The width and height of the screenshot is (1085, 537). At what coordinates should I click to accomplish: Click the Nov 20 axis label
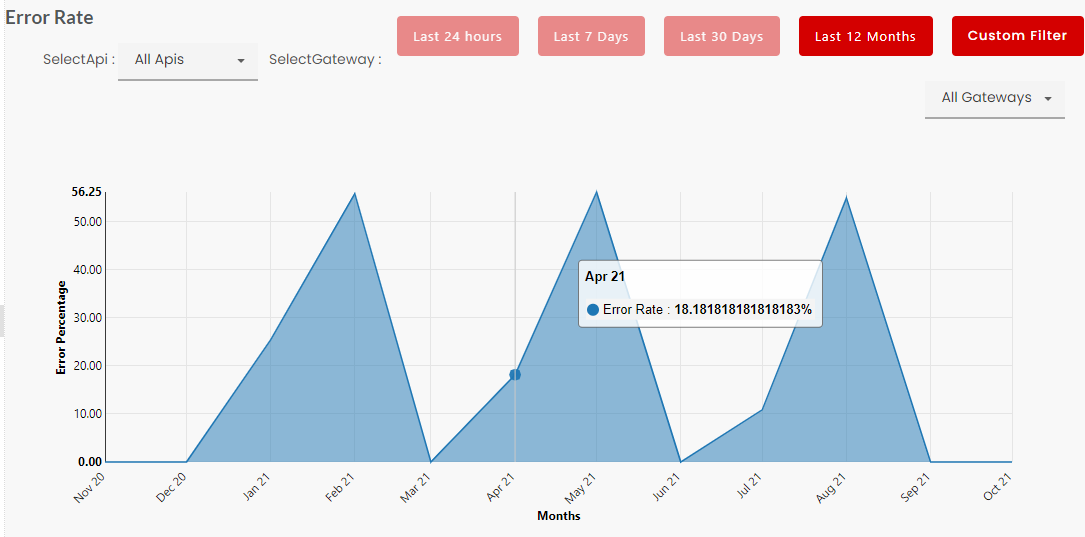point(90,489)
